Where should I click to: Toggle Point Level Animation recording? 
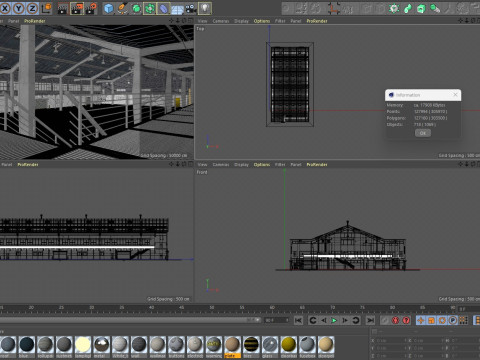pyautogui.click(x=463, y=320)
